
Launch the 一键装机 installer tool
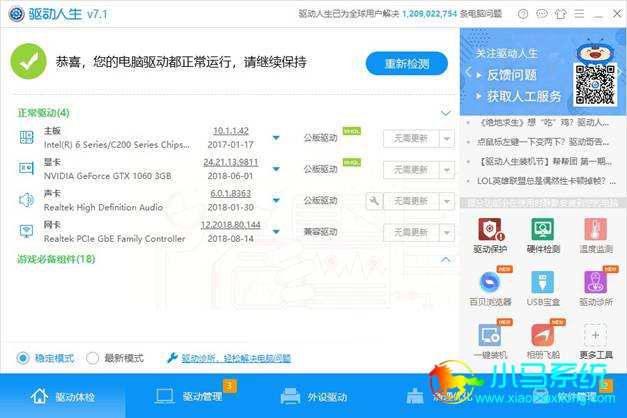tap(490, 340)
